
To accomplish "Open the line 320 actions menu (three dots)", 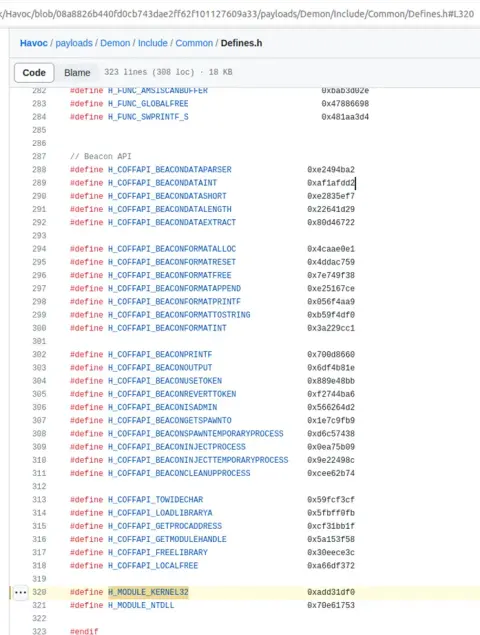I will [x=20, y=592].
